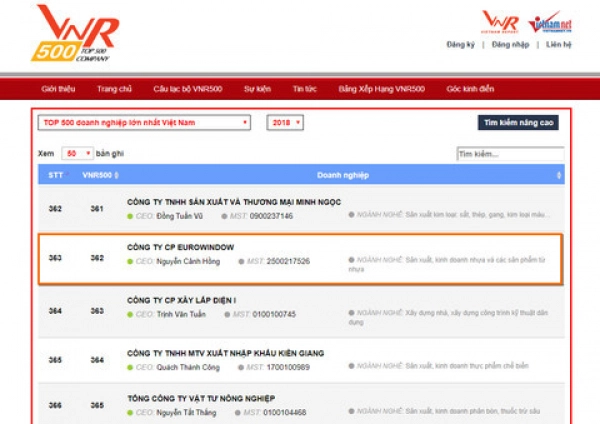
Task: Click tax code 0100104468
Action: 284,413
